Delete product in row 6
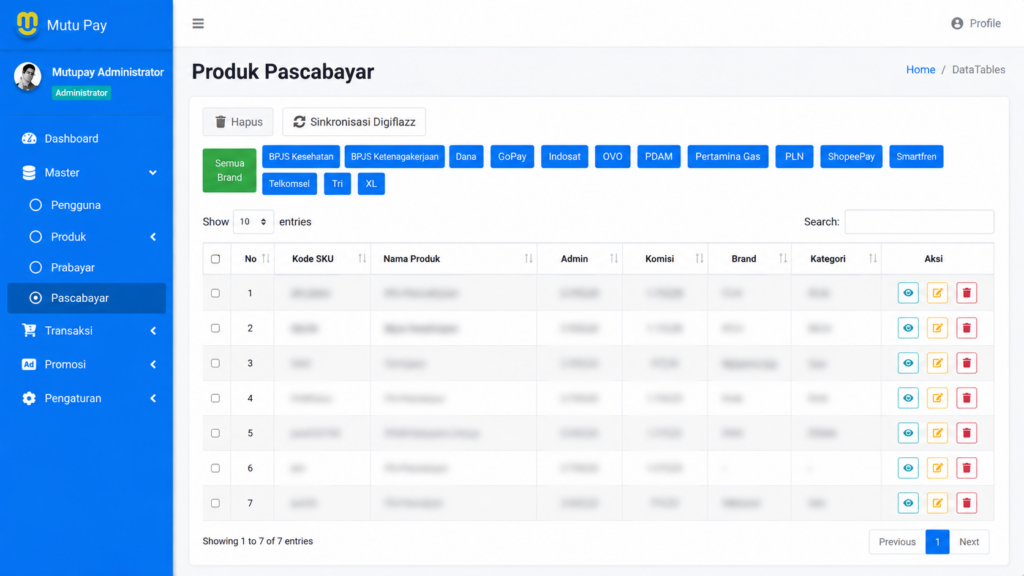Screen dimensions: 1024x576 967,468
